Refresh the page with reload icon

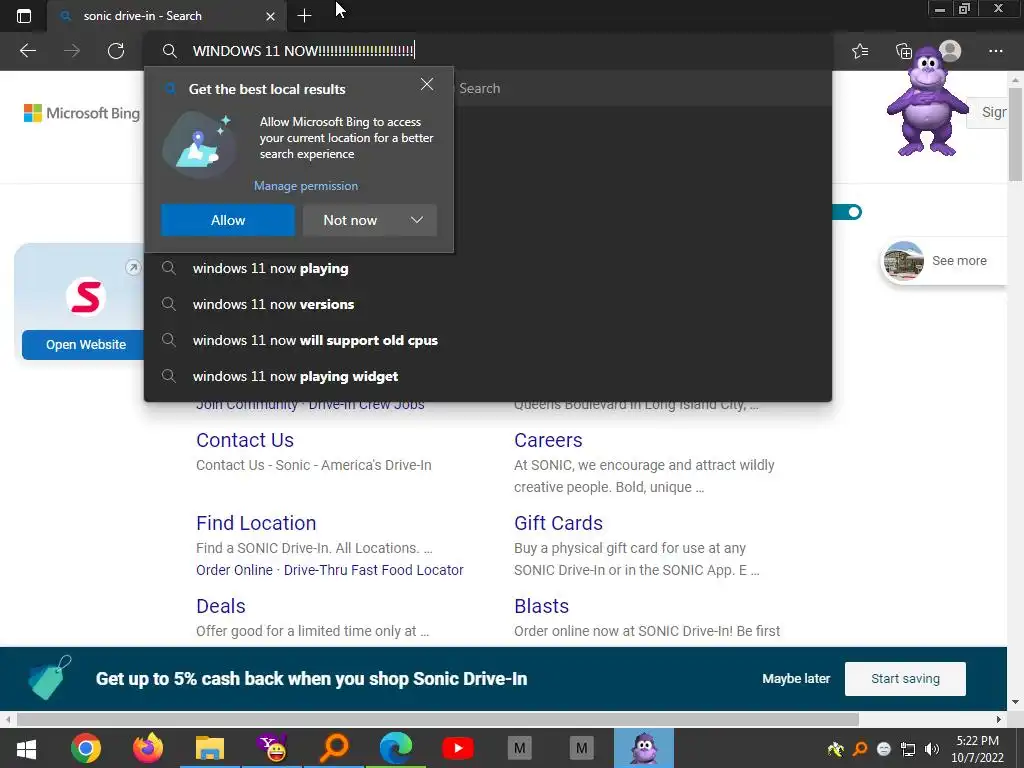[116, 51]
